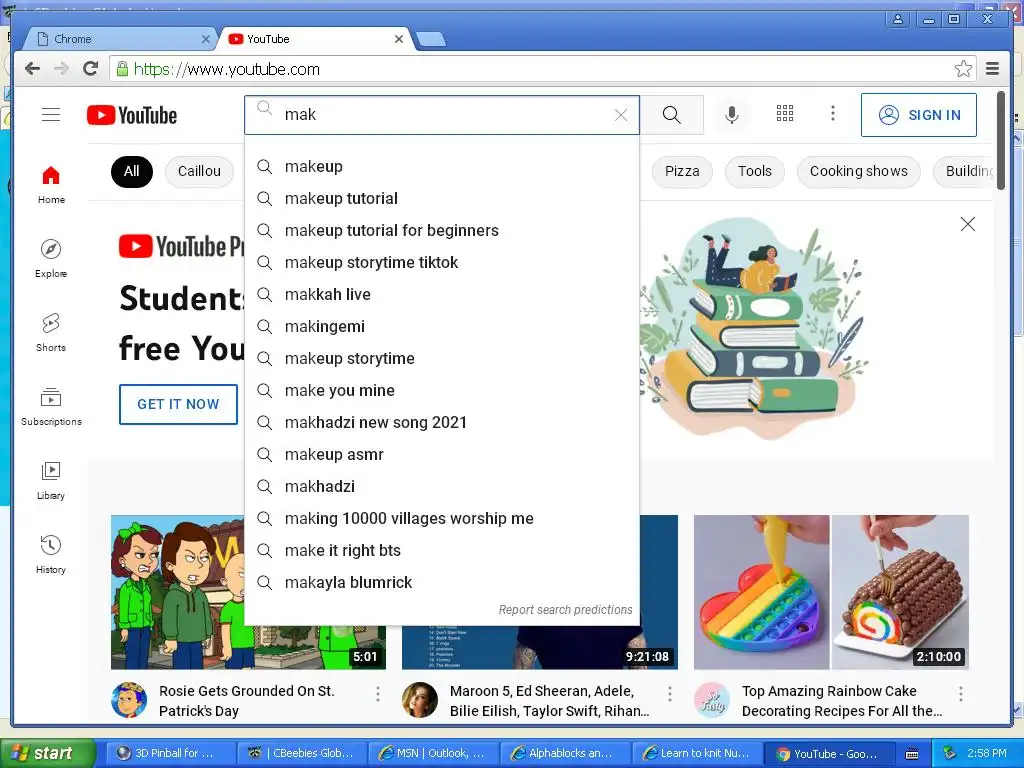Bookmark this page with the star

point(963,69)
